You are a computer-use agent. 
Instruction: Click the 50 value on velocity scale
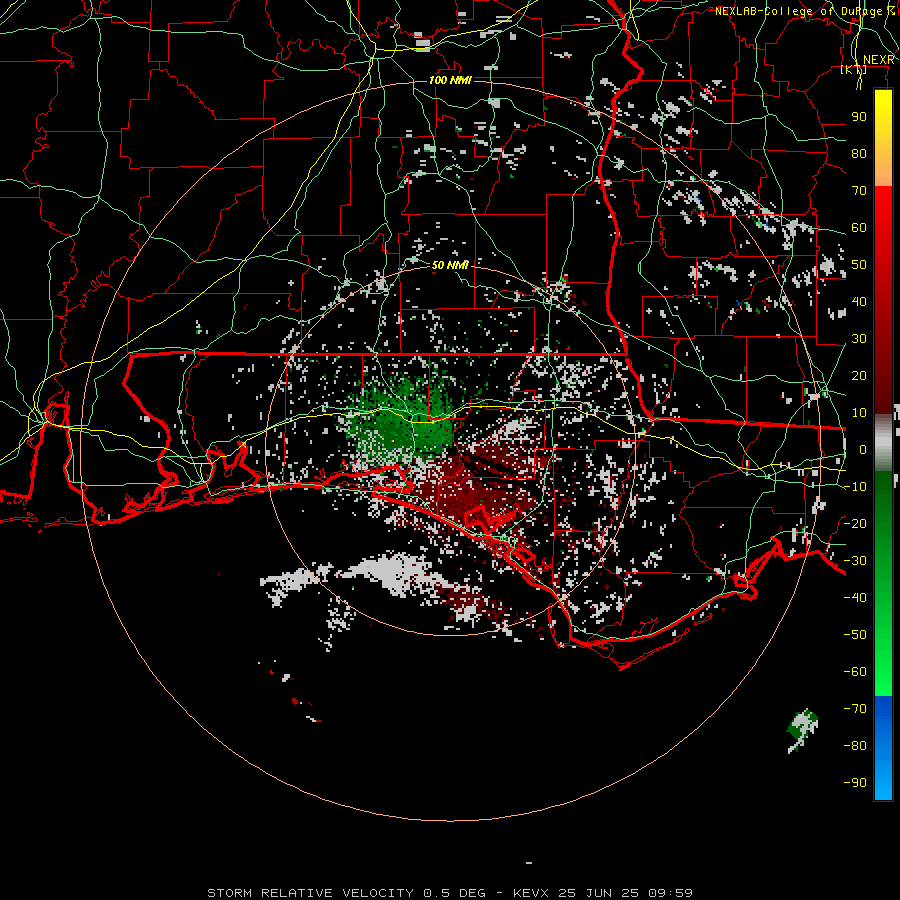point(859,265)
